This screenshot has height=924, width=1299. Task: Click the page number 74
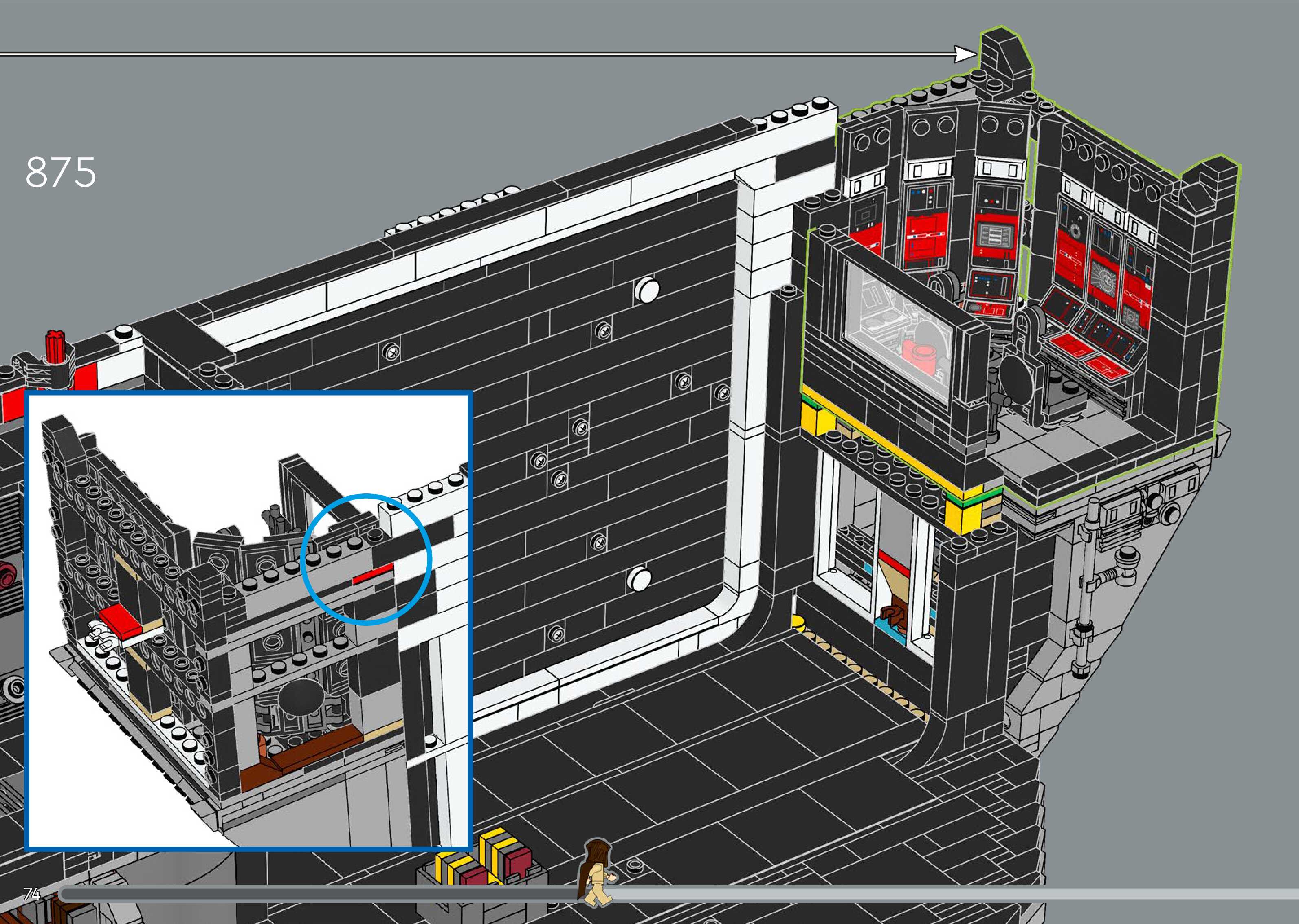[x=33, y=894]
